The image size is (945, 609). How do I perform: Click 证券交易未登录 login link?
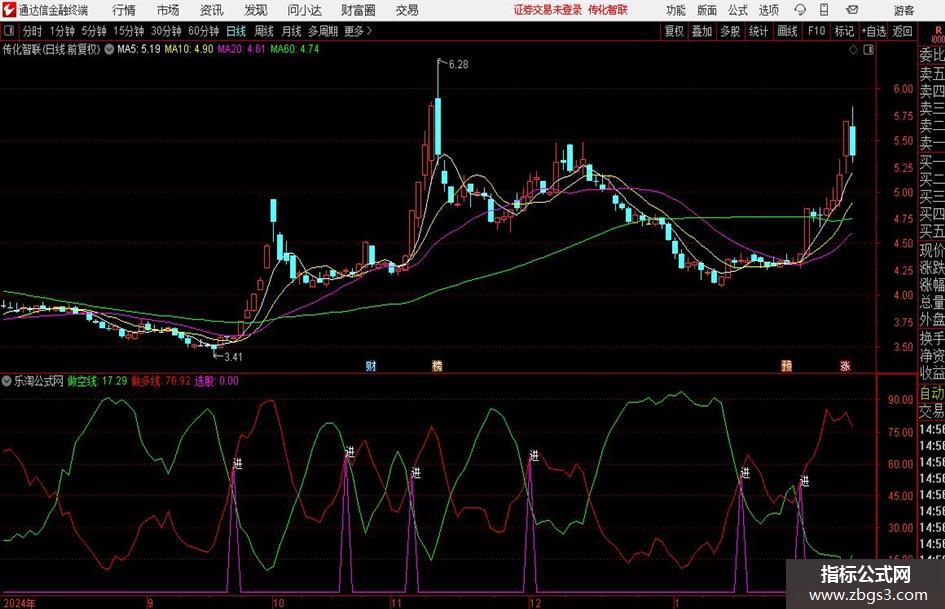[548, 10]
